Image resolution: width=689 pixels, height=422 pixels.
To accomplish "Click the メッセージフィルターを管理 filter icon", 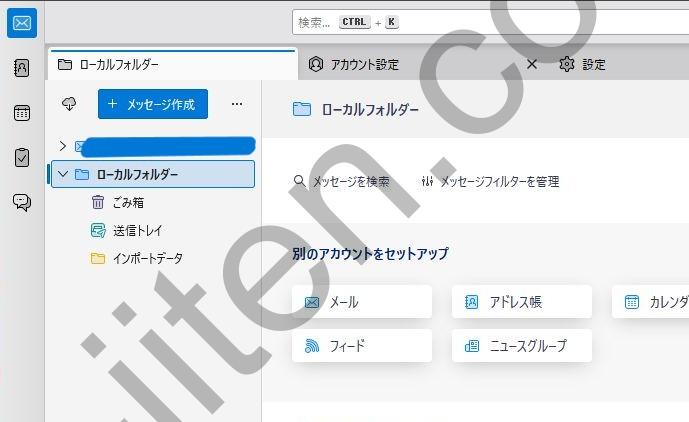I will coord(428,182).
